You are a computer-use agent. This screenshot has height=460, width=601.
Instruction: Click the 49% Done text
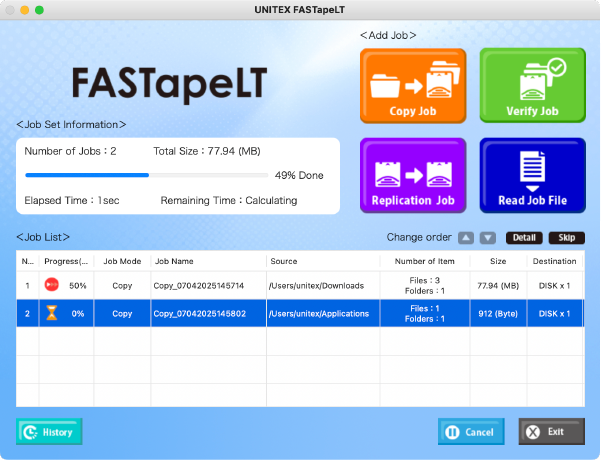pyautogui.click(x=299, y=175)
